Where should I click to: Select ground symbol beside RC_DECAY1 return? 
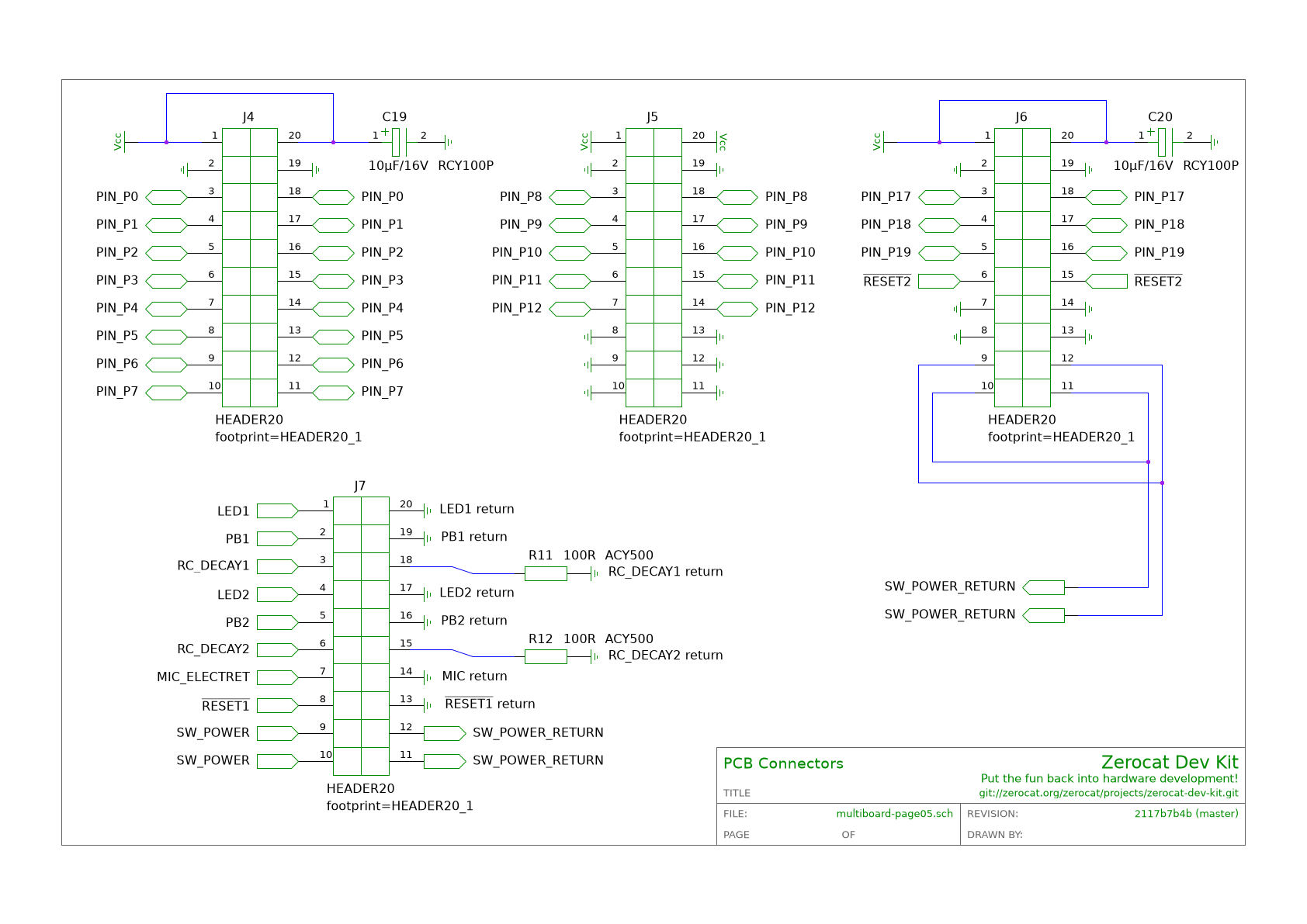[595, 573]
